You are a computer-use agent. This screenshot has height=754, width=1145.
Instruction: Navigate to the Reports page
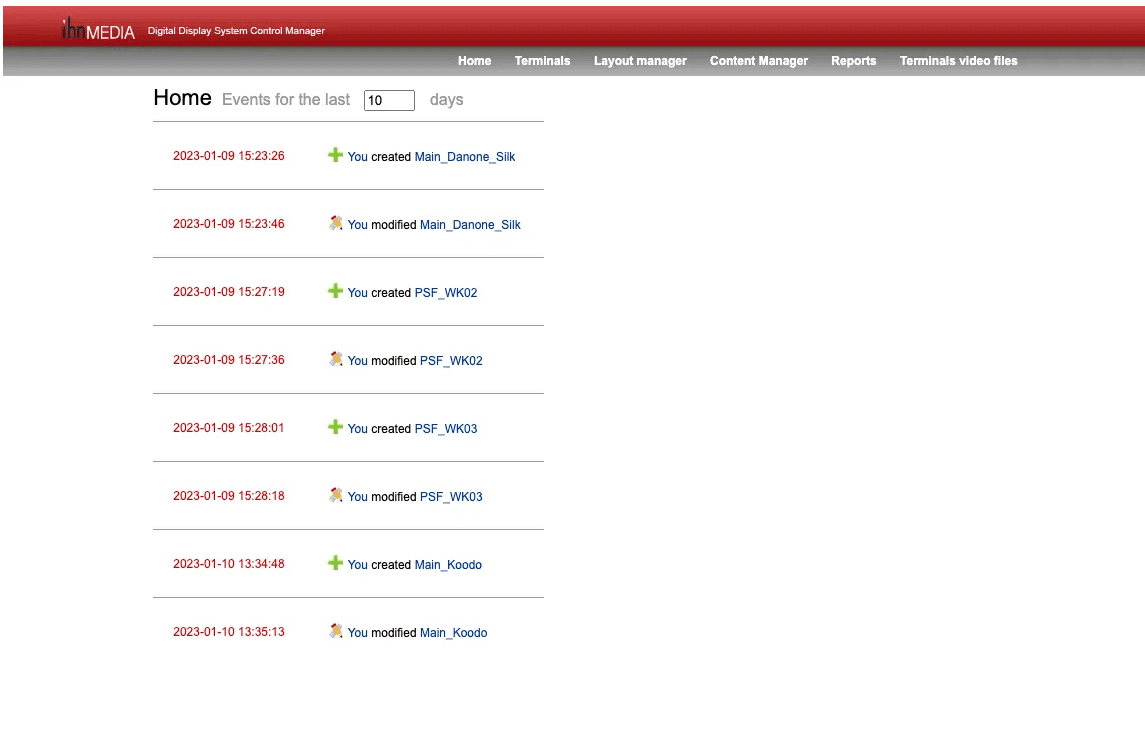tap(853, 61)
